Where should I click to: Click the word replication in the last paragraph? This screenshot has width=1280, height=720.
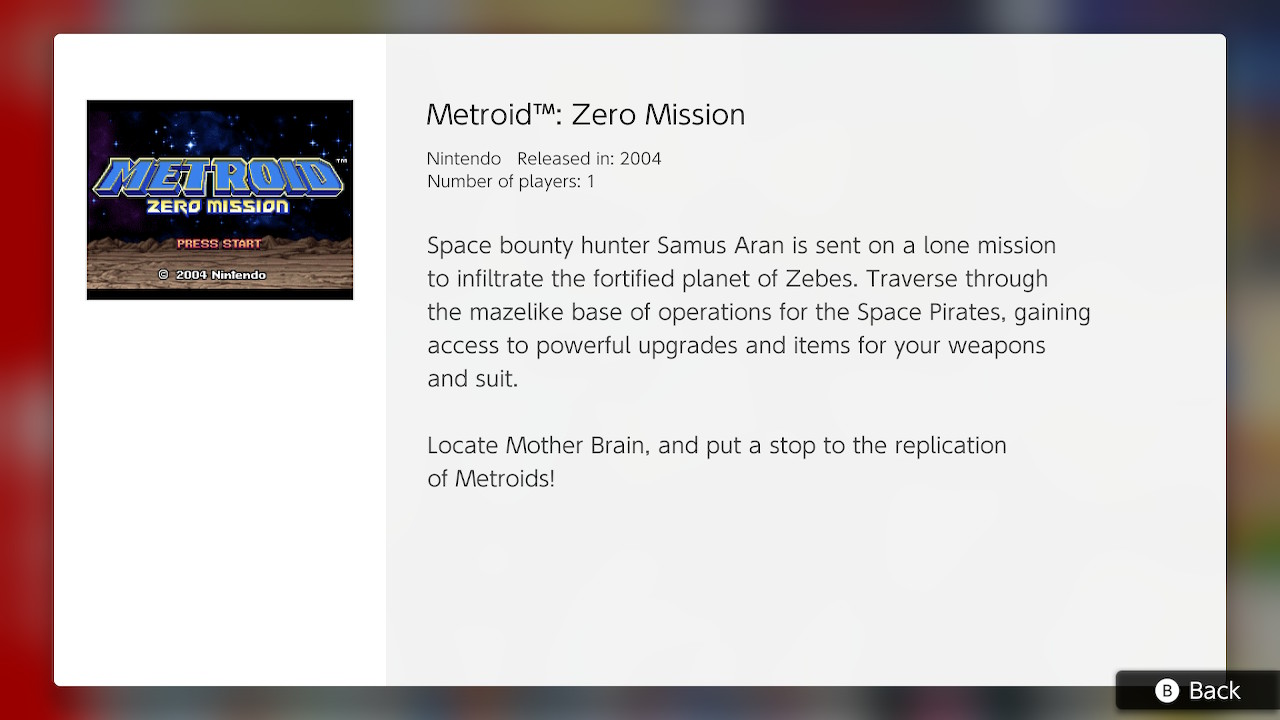click(947, 446)
